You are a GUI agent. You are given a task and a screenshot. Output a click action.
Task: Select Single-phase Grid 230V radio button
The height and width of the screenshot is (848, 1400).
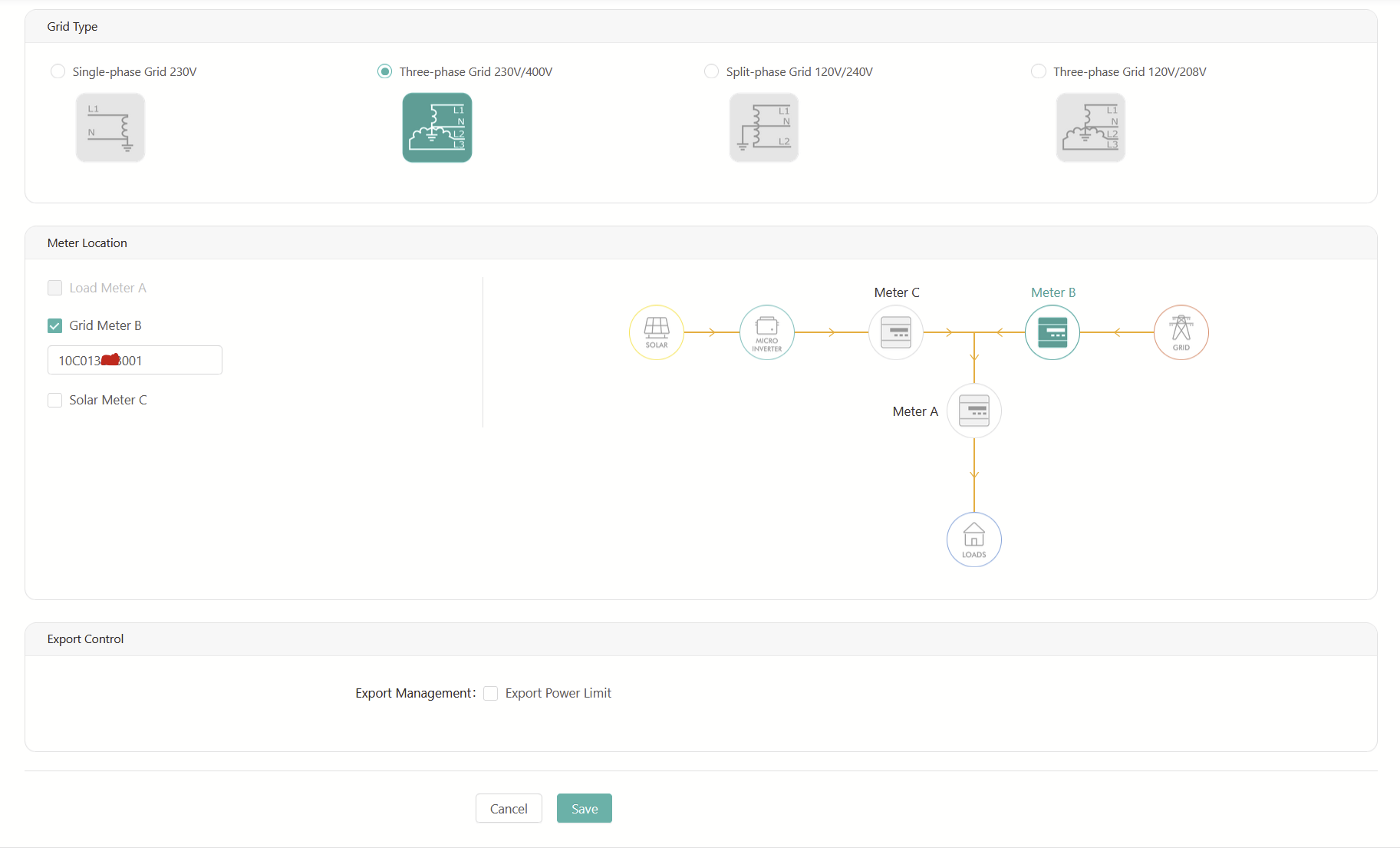(58, 71)
